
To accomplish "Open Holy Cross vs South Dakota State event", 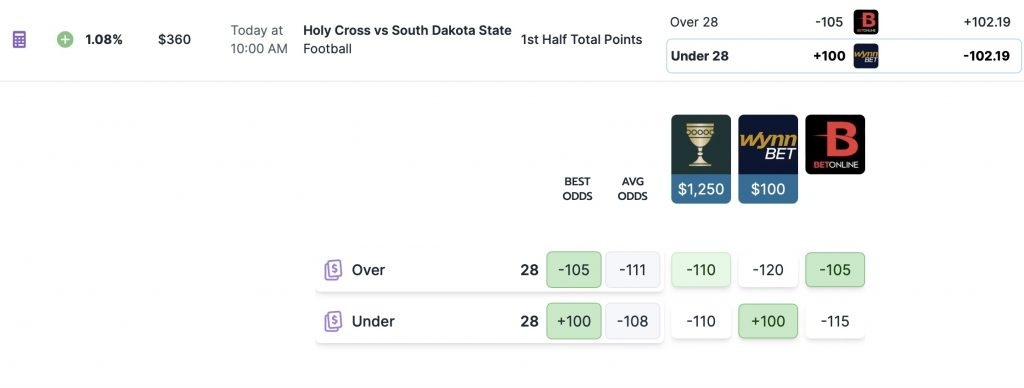I will click(x=407, y=31).
